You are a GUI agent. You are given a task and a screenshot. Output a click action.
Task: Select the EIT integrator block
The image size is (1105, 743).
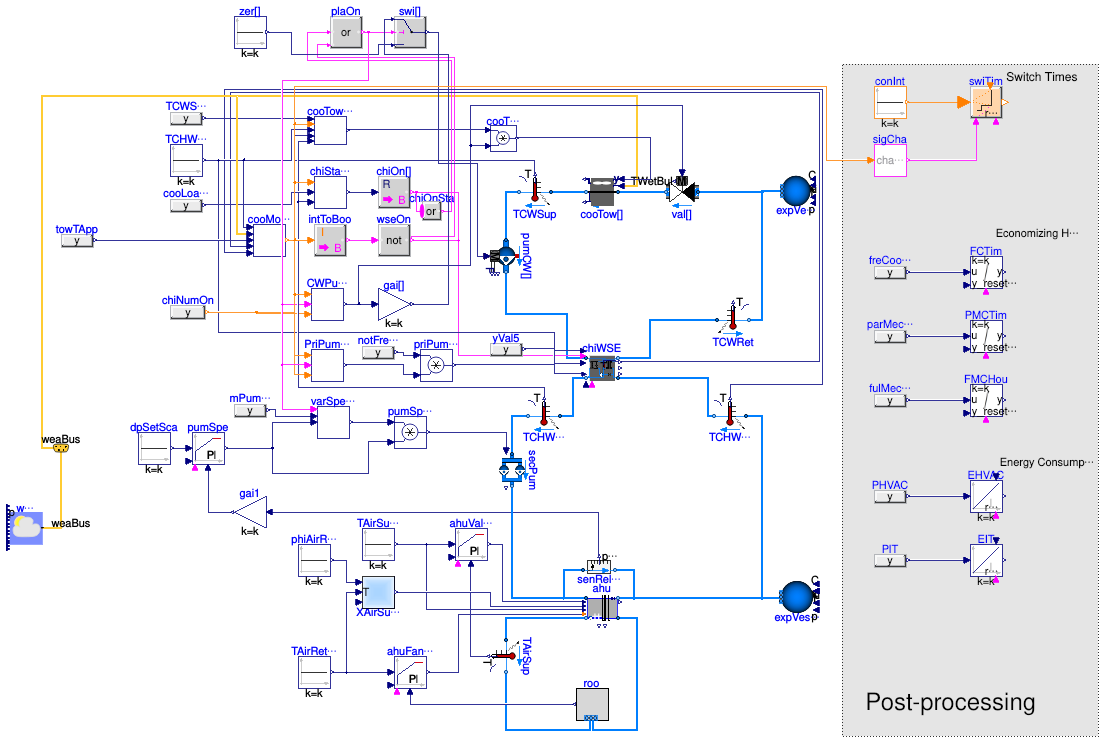[x=987, y=561]
